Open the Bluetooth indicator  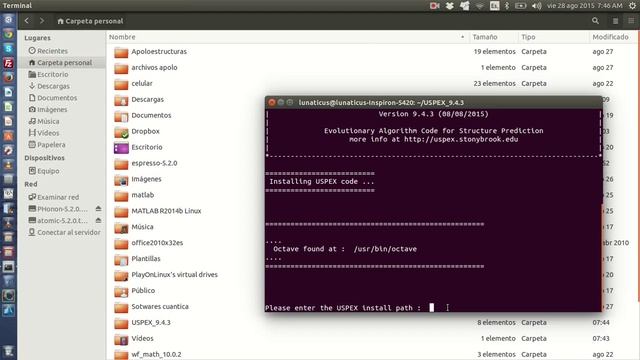507,5
